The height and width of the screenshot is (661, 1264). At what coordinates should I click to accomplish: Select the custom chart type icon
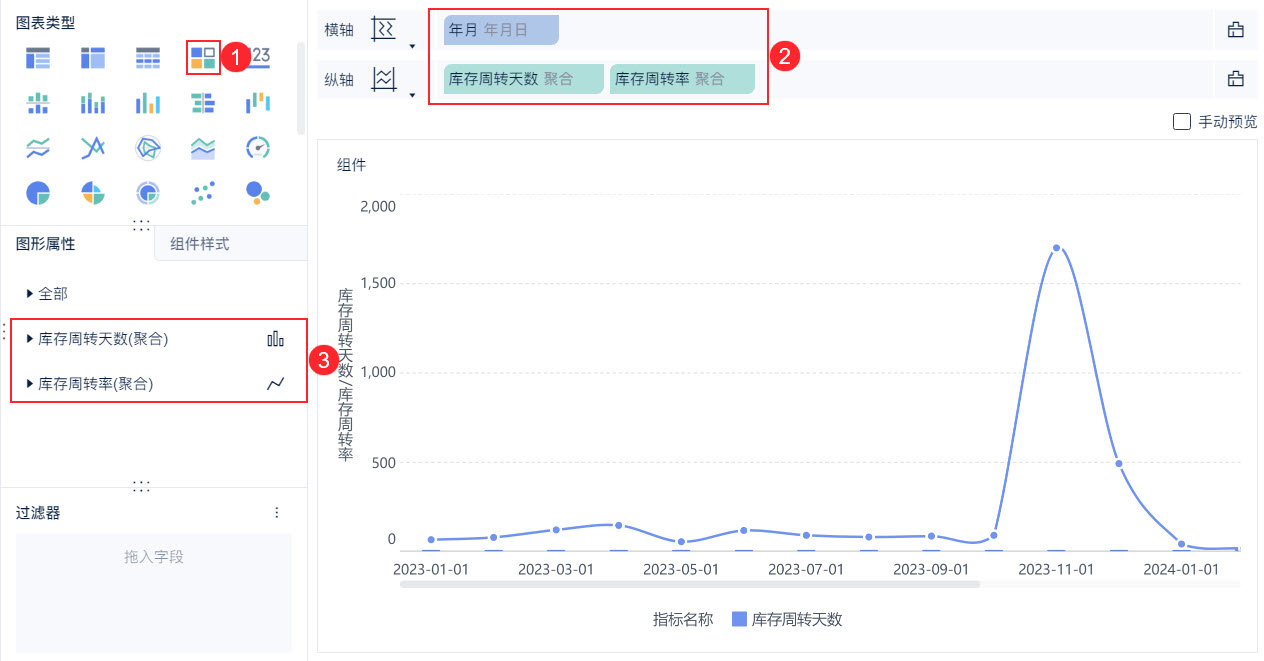point(204,58)
